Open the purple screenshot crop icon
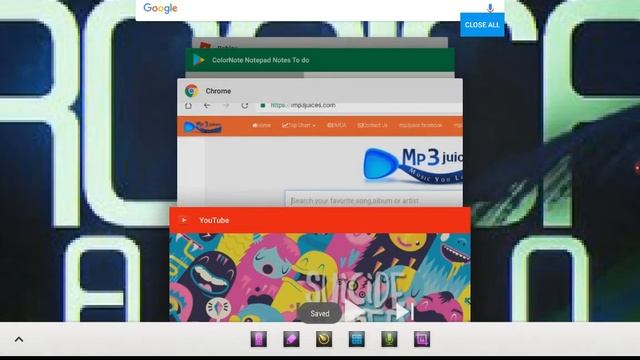The image size is (640, 360). point(422,339)
